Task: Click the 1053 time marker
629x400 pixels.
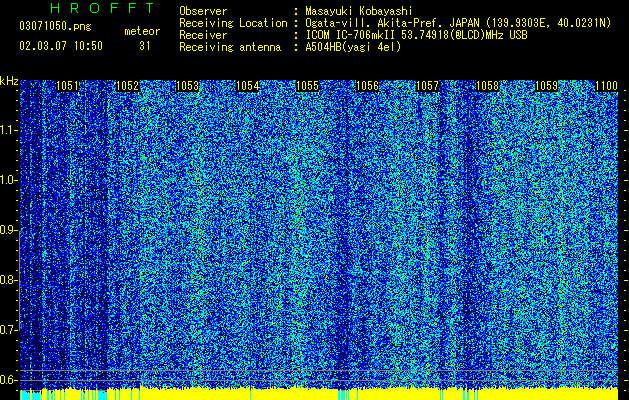Action: (187, 86)
